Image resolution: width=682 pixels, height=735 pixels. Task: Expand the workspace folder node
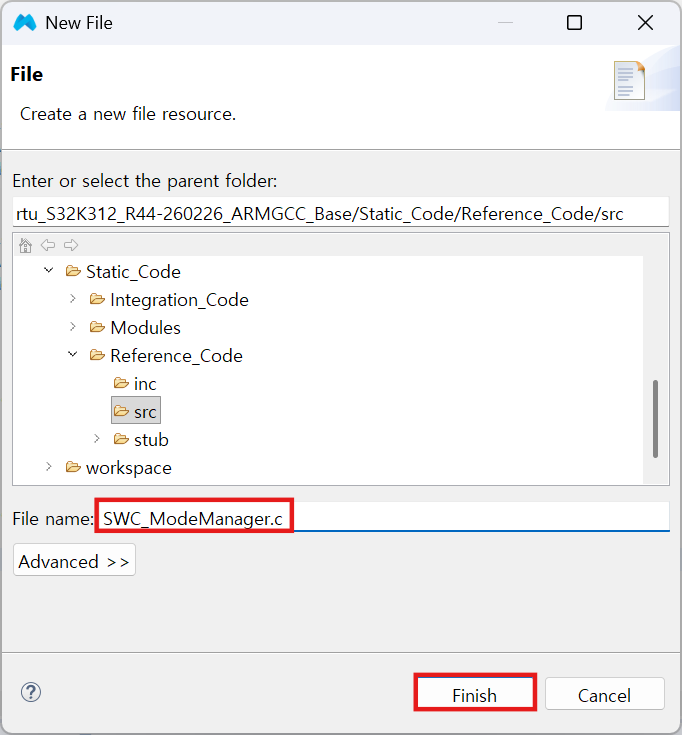[49, 467]
